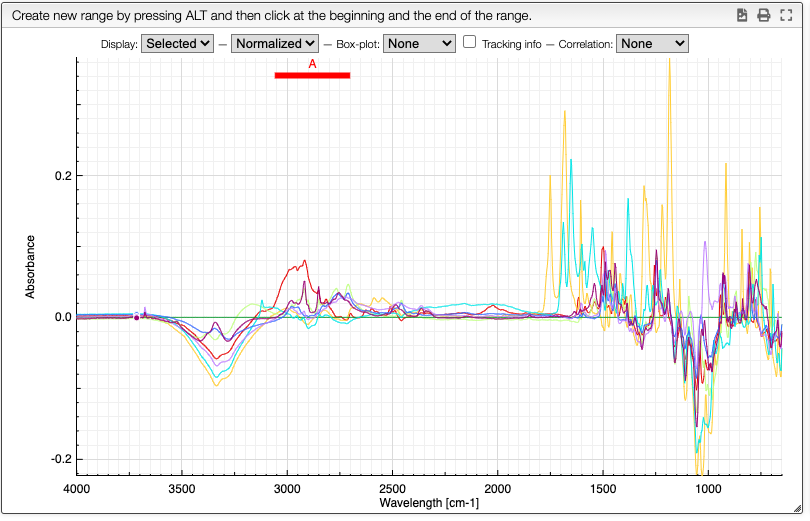Image resolution: width=810 pixels, height=521 pixels.
Task: Click the '2000' x-axis tick label
Action: 497,489
